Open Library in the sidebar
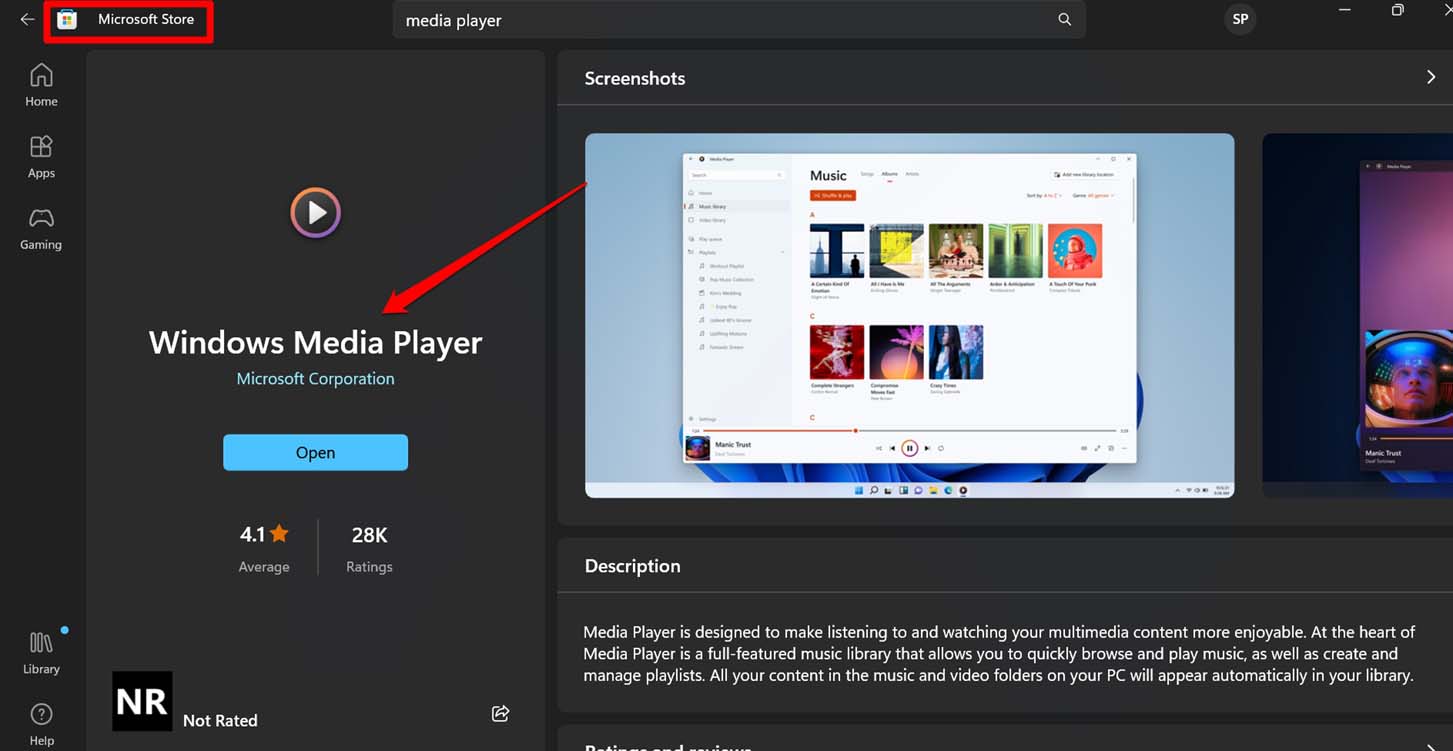The height and width of the screenshot is (751, 1453). point(41,654)
